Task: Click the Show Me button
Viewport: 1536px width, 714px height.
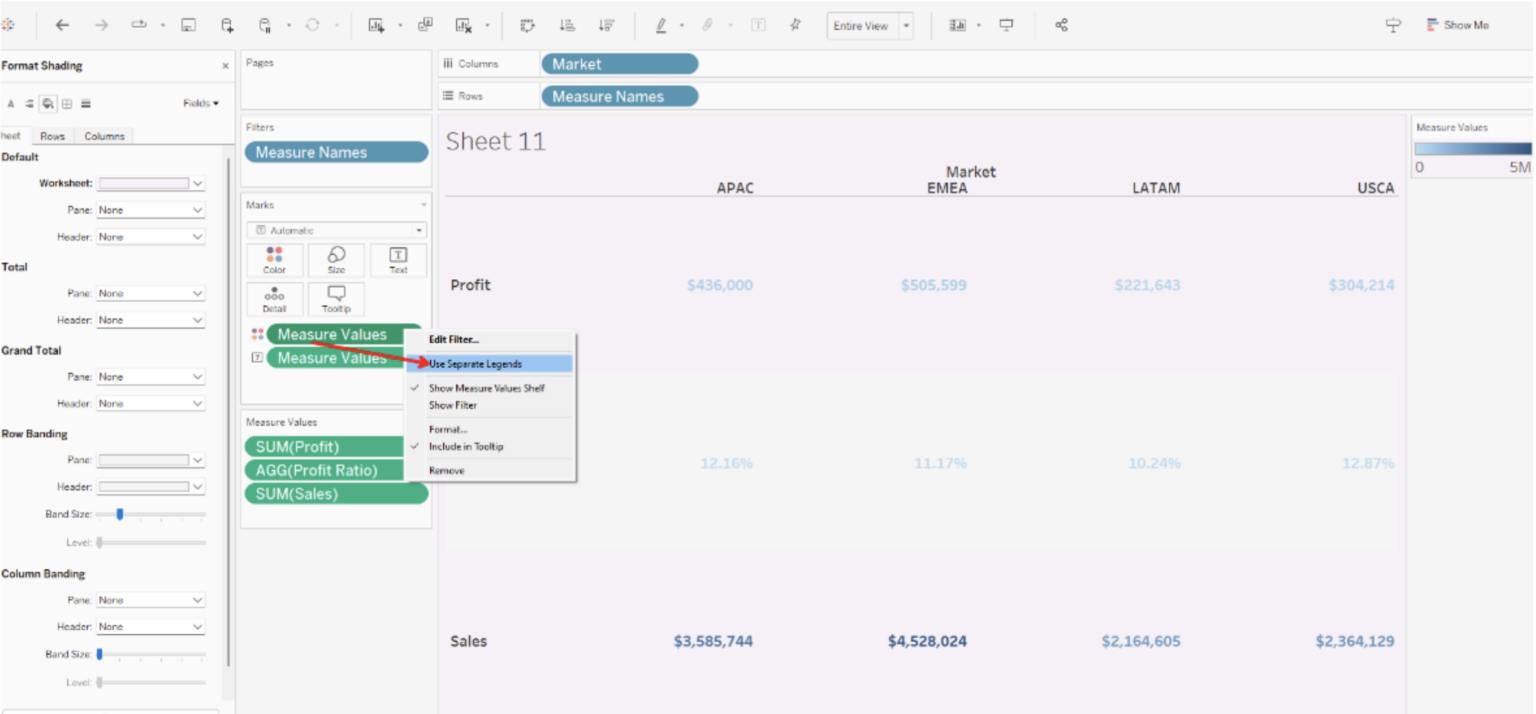Action: (x=1458, y=25)
